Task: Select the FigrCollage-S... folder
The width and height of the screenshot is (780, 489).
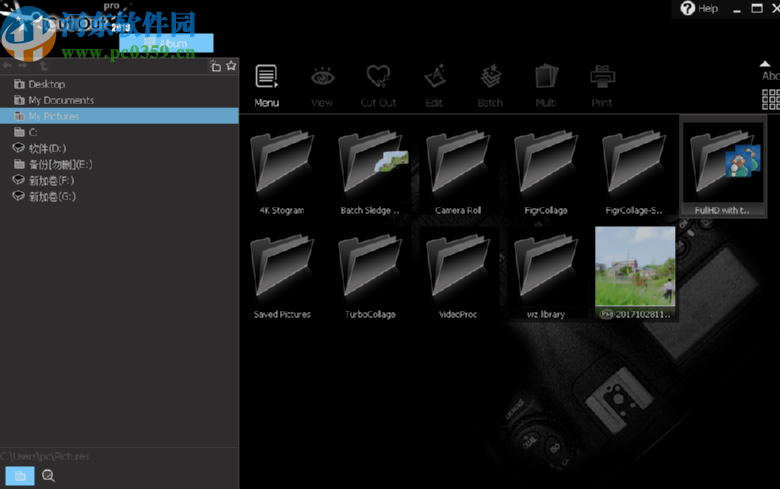Action: 634,172
